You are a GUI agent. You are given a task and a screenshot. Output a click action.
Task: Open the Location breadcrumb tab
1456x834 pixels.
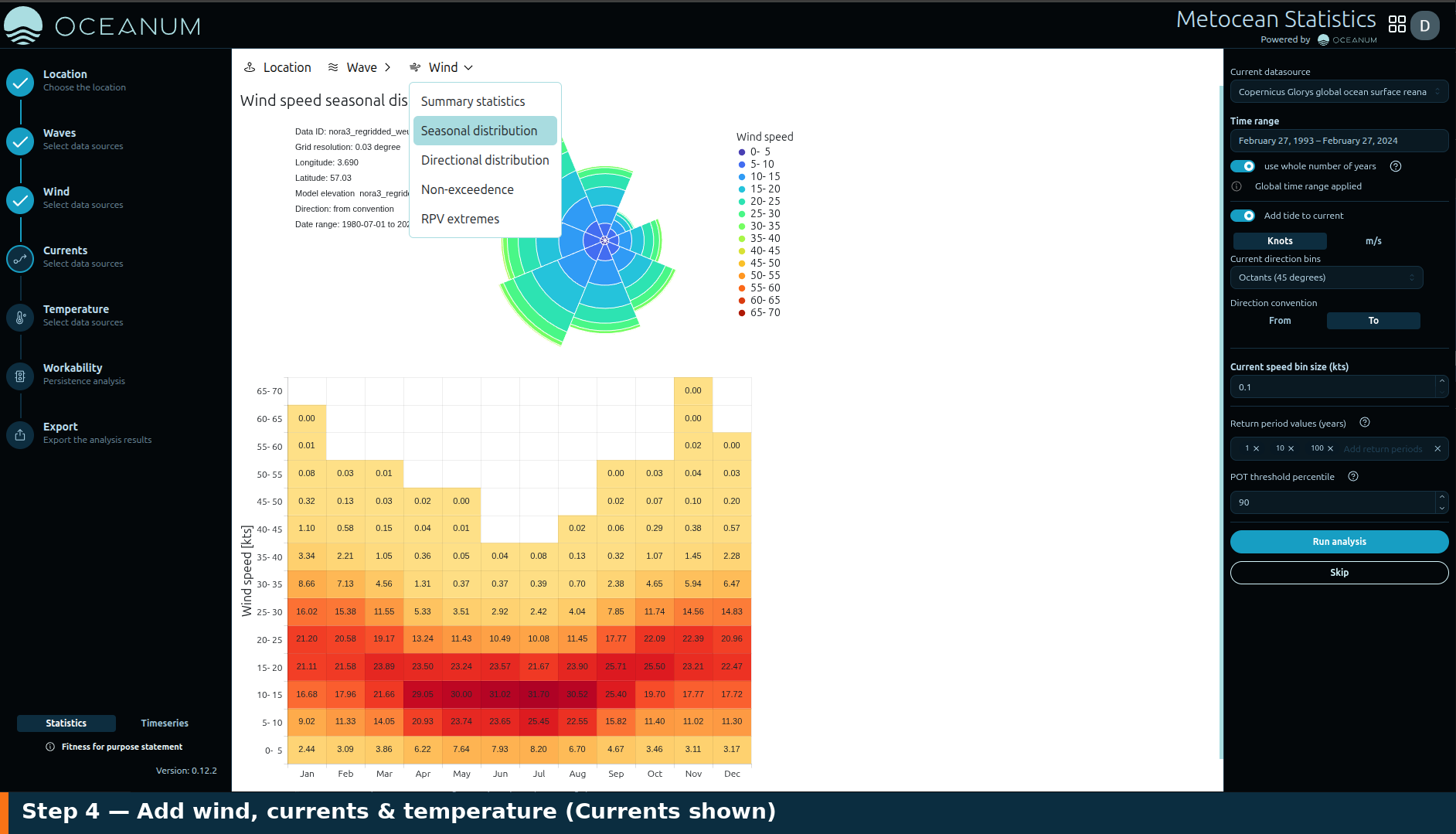point(277,67)
